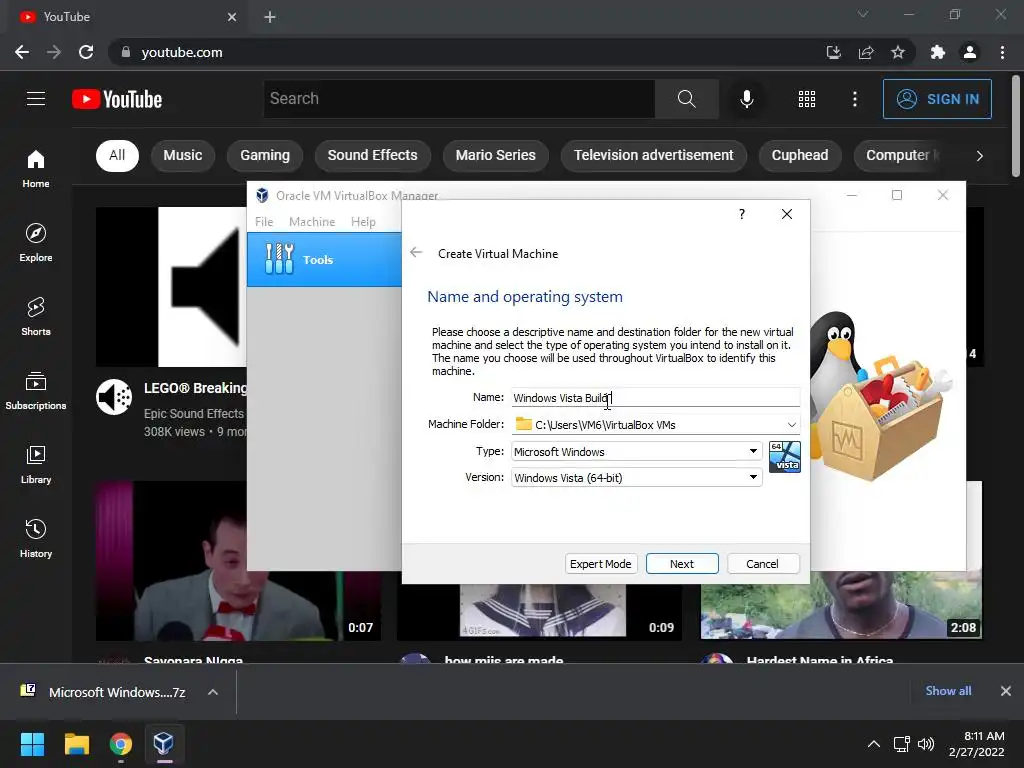Switch to Chrome in the taskbar
This screenshot has height=768, width=1024.
(x=120, y=744)
